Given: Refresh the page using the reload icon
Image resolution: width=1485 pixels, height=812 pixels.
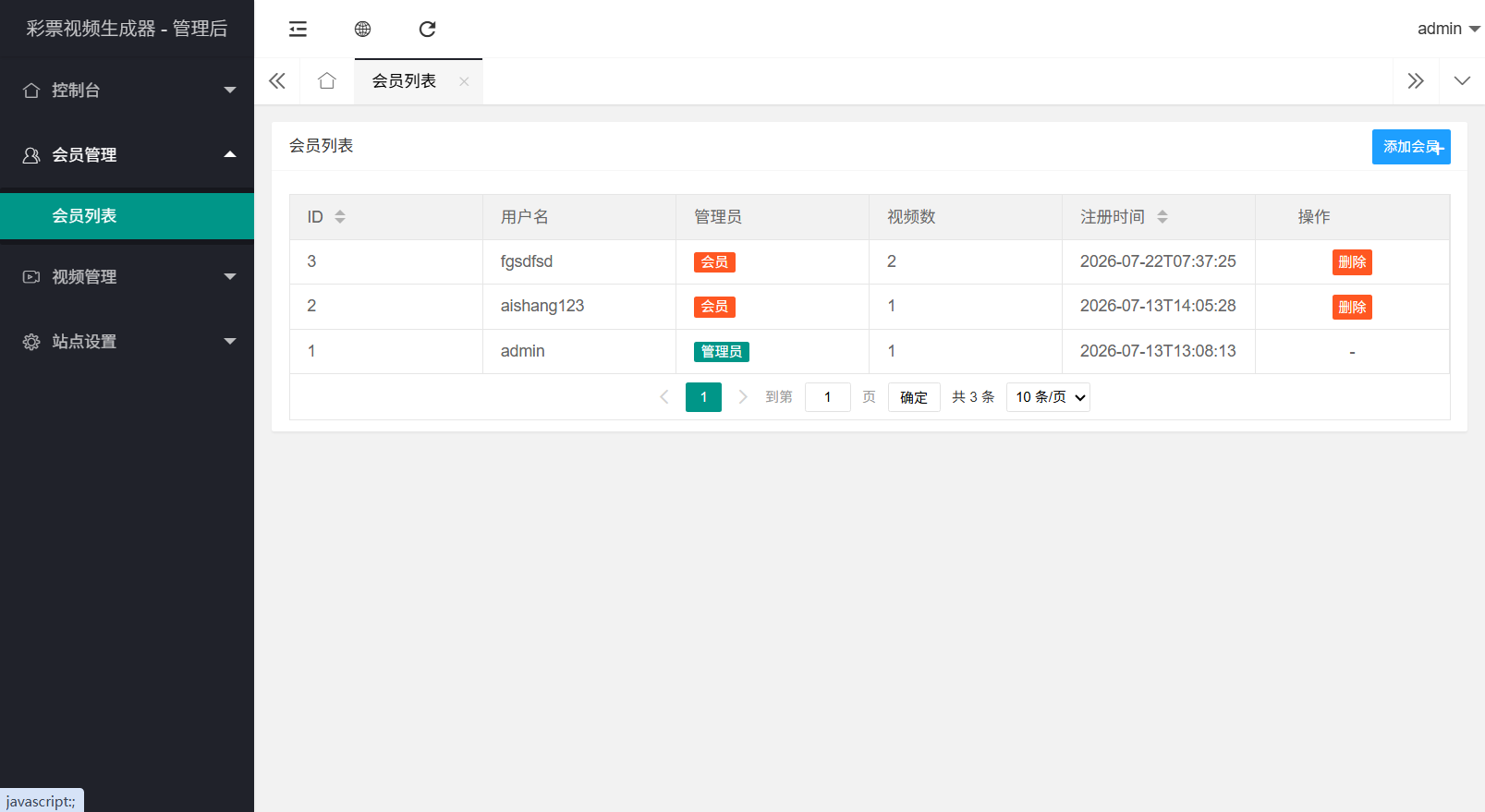Looking at the screenshot, I should pos(427,30).
